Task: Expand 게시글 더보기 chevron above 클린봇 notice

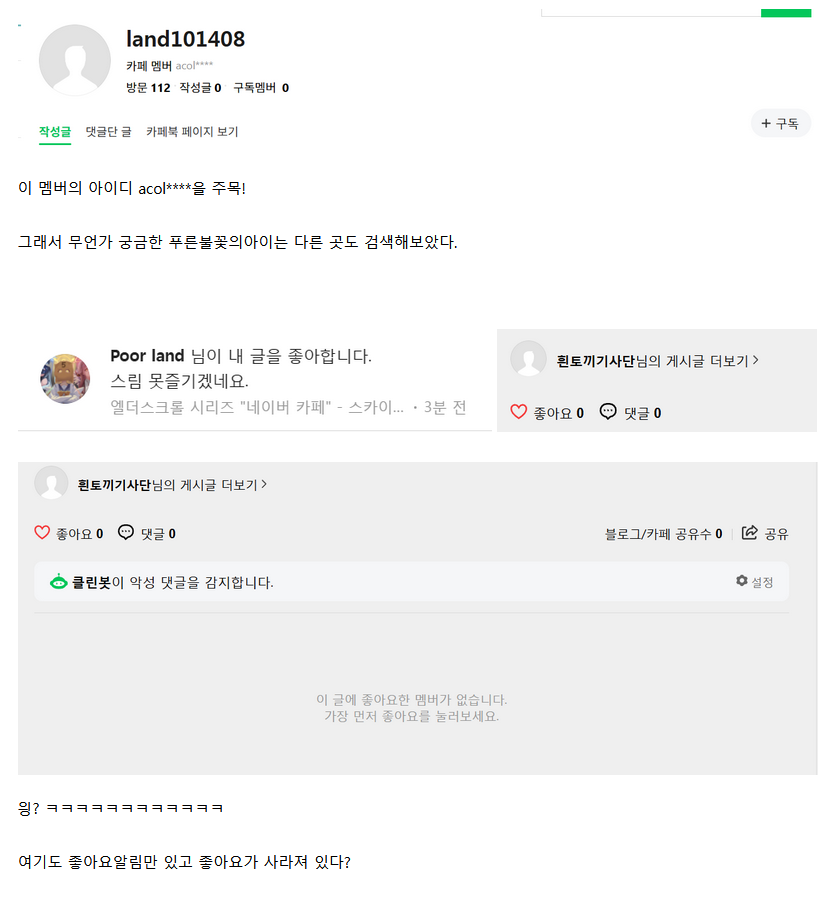Action: click(x=263, y=485)
